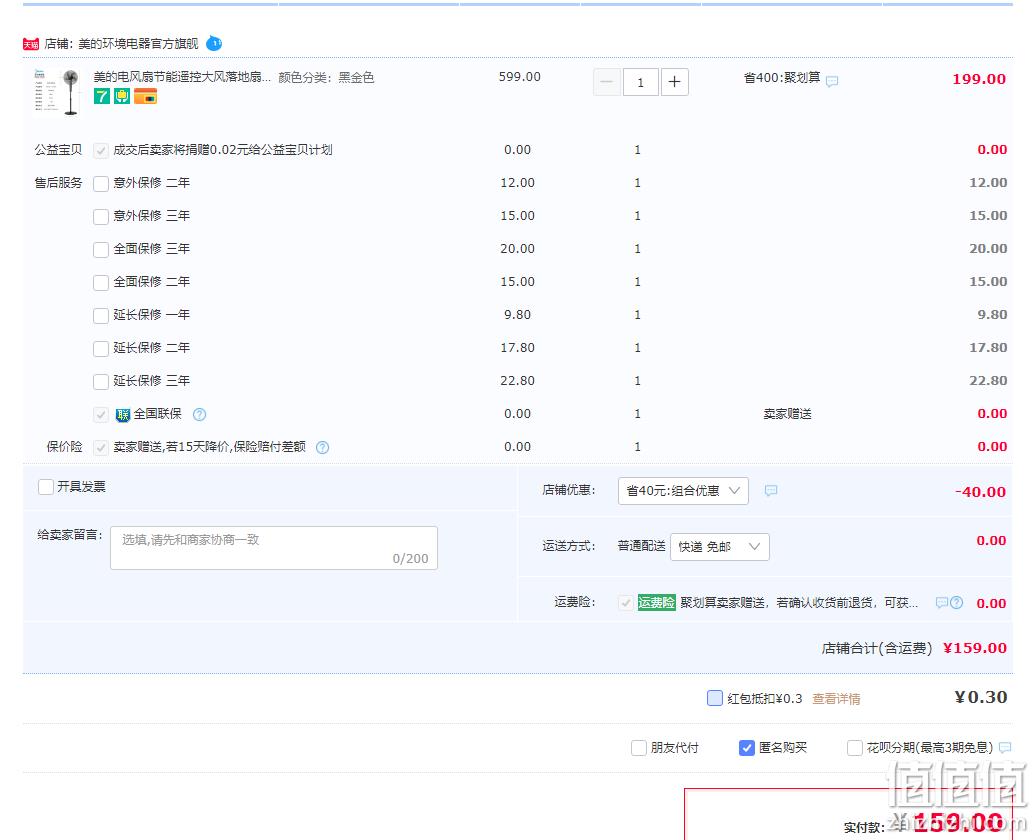1036x840 pixels.
Task: Click the green 运费险 badge
Action: click(x=656, y=603)
